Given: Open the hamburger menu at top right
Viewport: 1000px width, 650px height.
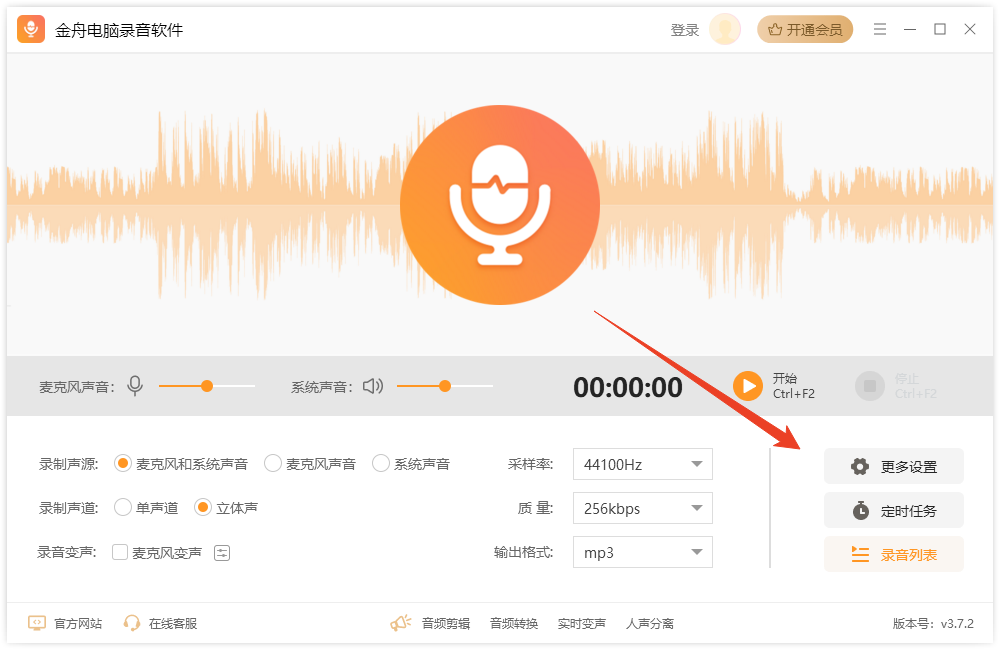Looking at the screenshot, I should coord(880,29).
